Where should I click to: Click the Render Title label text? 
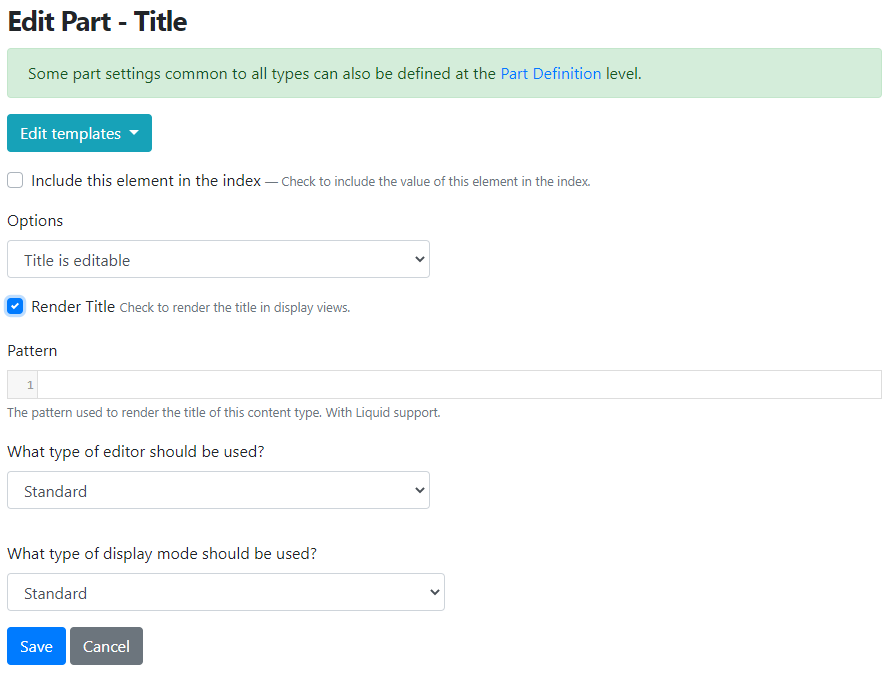coord(73,306)
